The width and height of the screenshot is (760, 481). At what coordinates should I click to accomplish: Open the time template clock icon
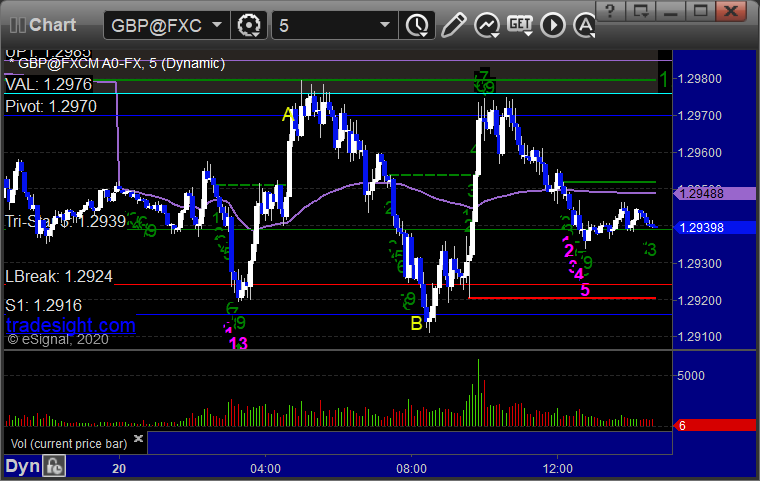pos(417,25)
